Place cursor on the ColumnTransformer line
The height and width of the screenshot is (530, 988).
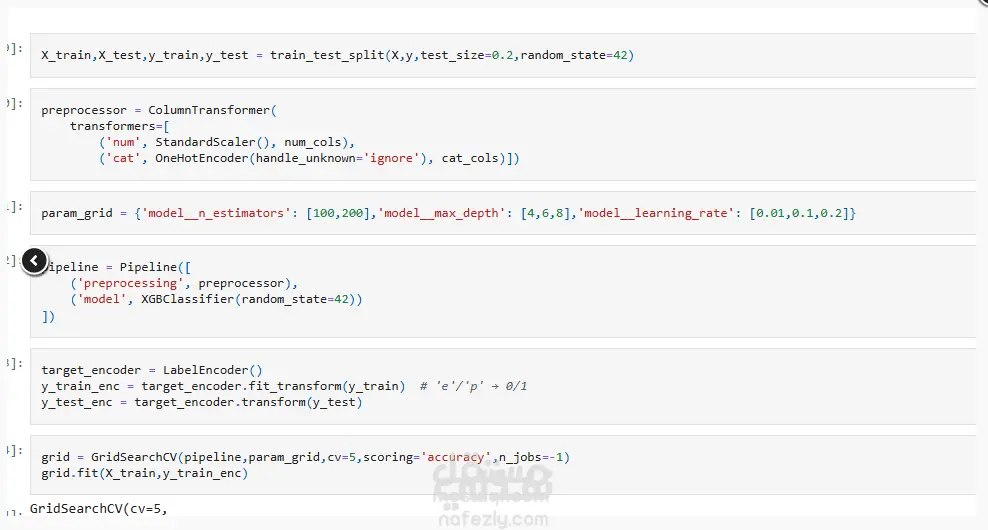[159, 110]
